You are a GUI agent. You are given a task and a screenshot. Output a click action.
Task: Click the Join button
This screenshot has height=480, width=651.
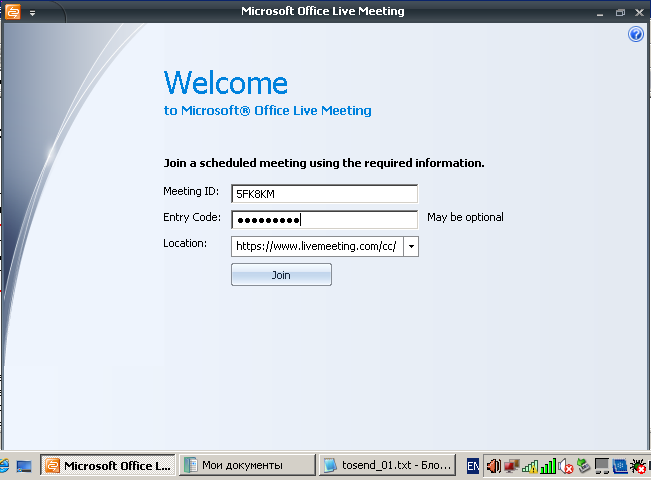(281, 275)
